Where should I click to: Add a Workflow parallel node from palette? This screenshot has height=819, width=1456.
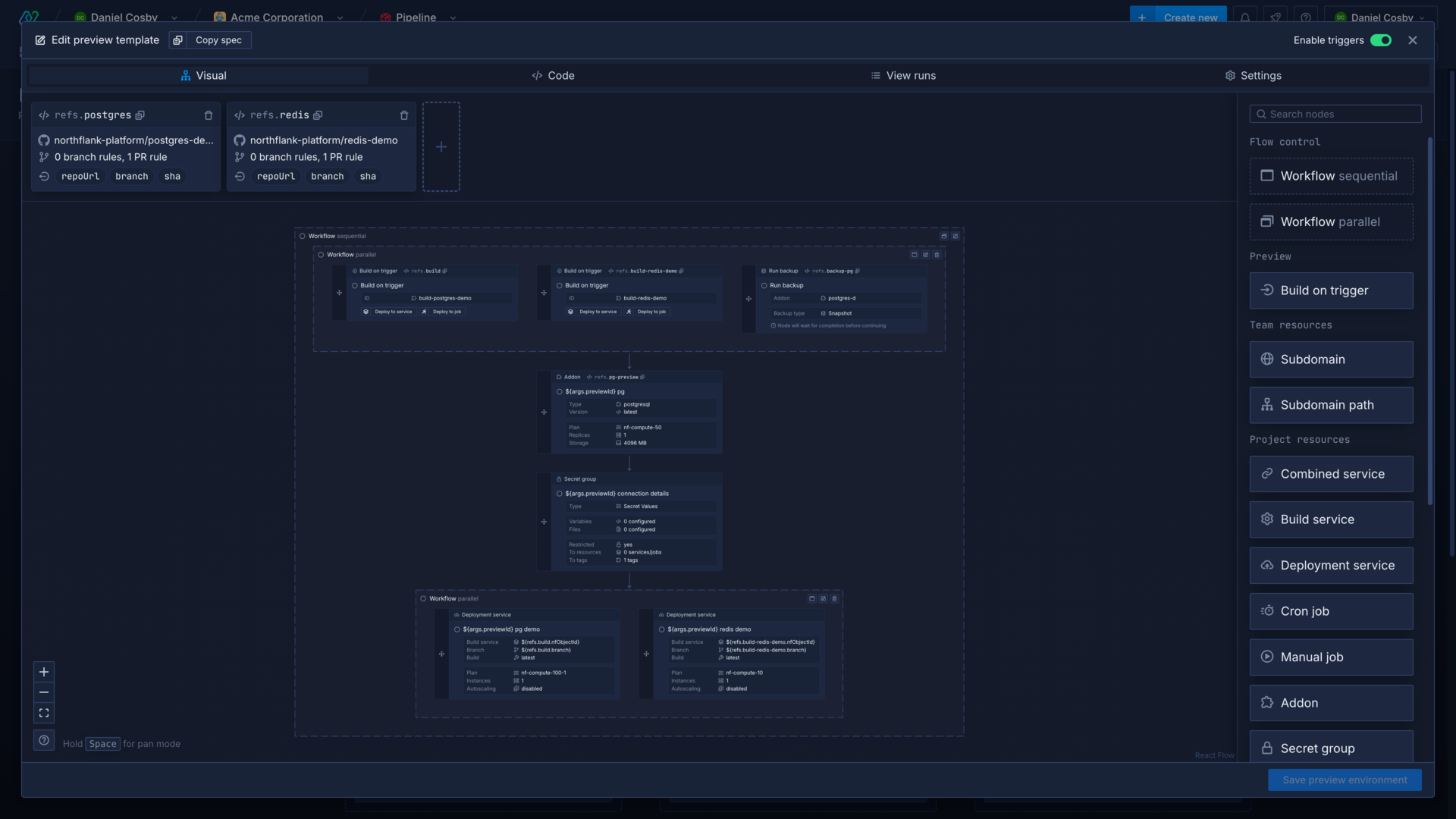1331,222
